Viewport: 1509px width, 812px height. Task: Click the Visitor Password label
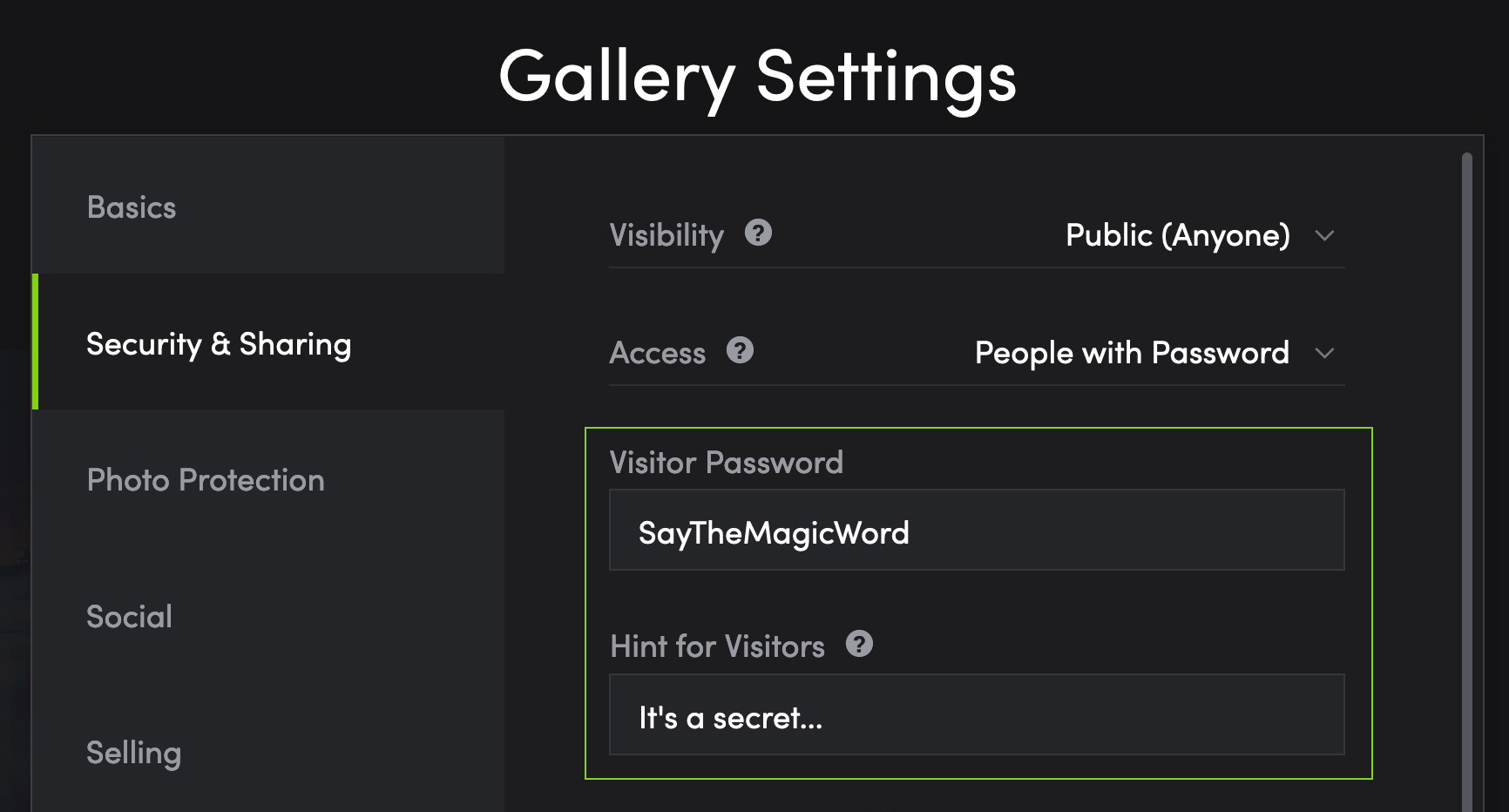point(727,463)
